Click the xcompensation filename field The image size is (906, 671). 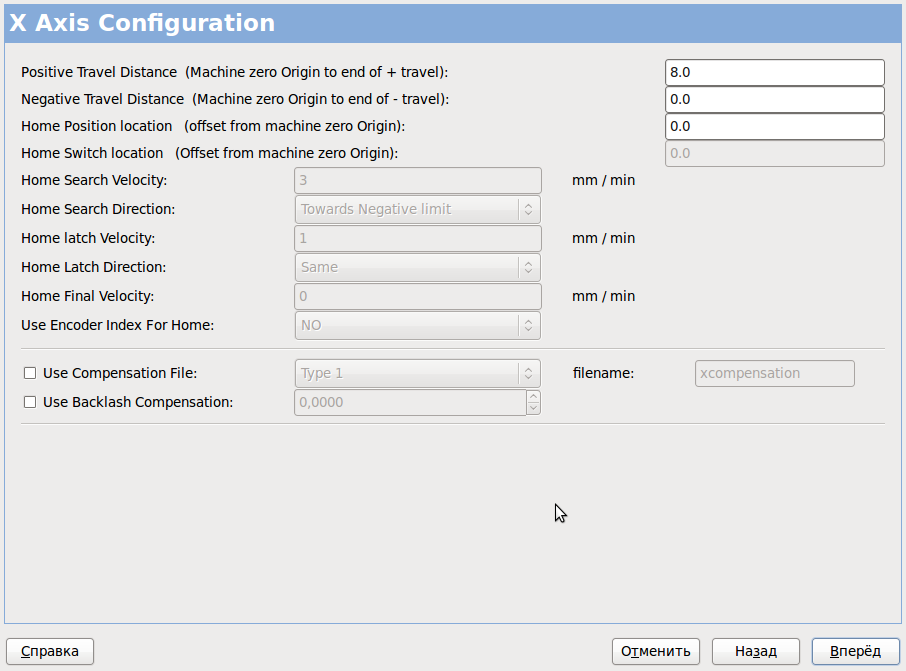(774, 373)
